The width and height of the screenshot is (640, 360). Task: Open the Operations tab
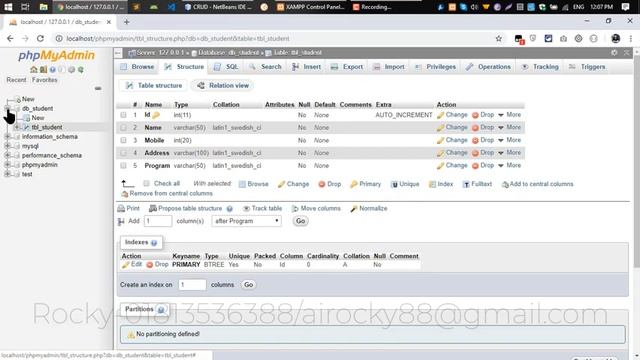[x=488, y=67]
